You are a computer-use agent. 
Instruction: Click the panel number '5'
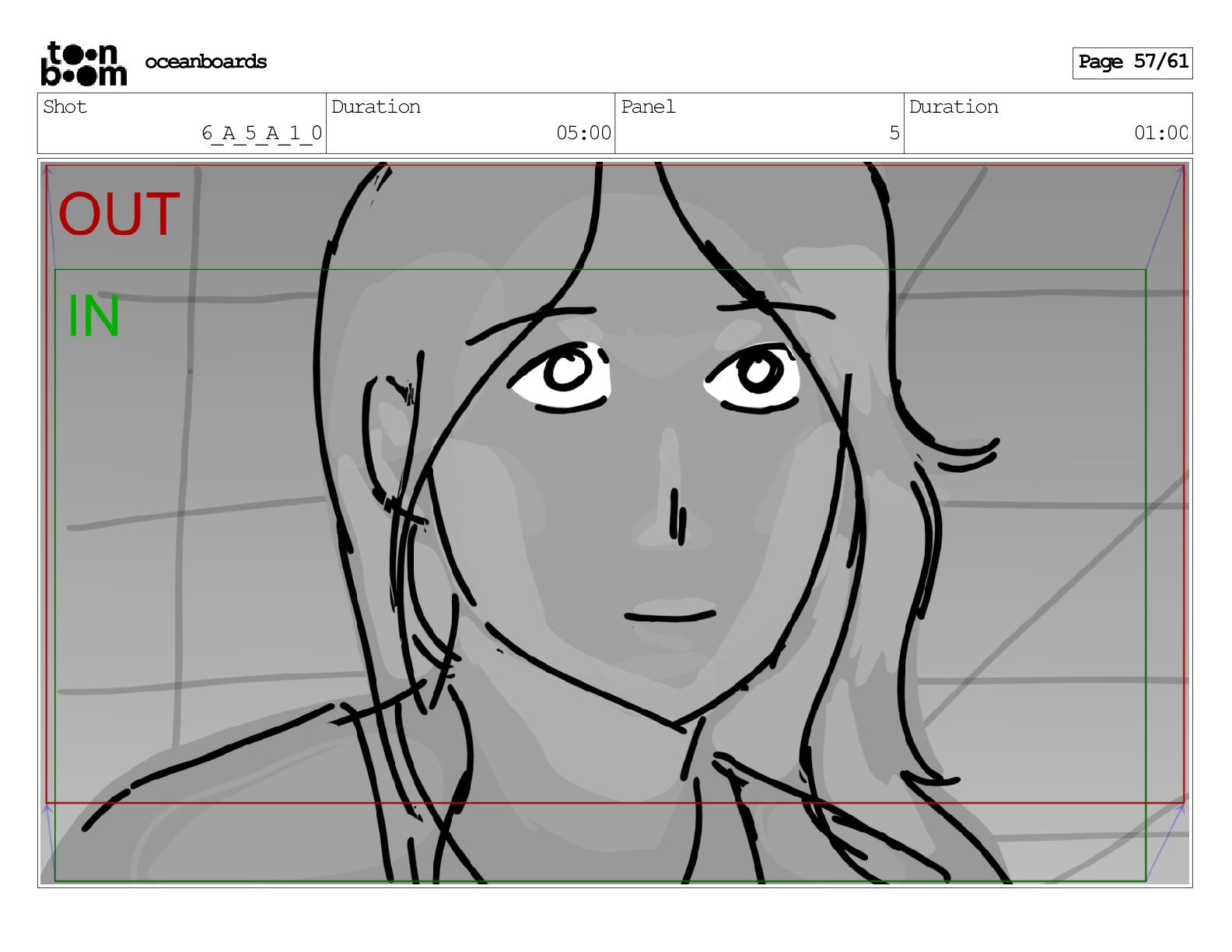[x=894, y=133]
